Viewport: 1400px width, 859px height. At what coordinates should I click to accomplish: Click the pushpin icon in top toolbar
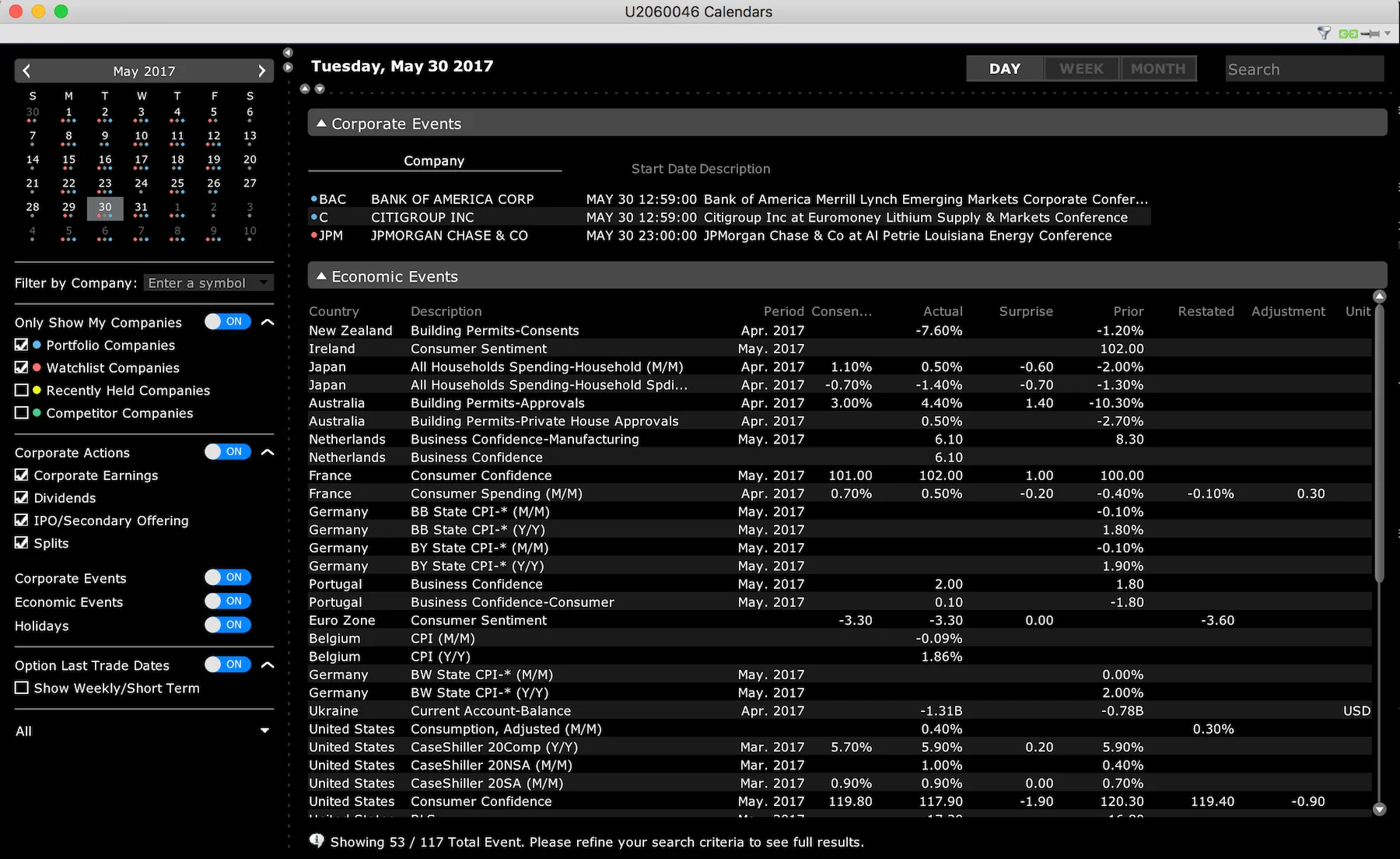point(1370,33)
